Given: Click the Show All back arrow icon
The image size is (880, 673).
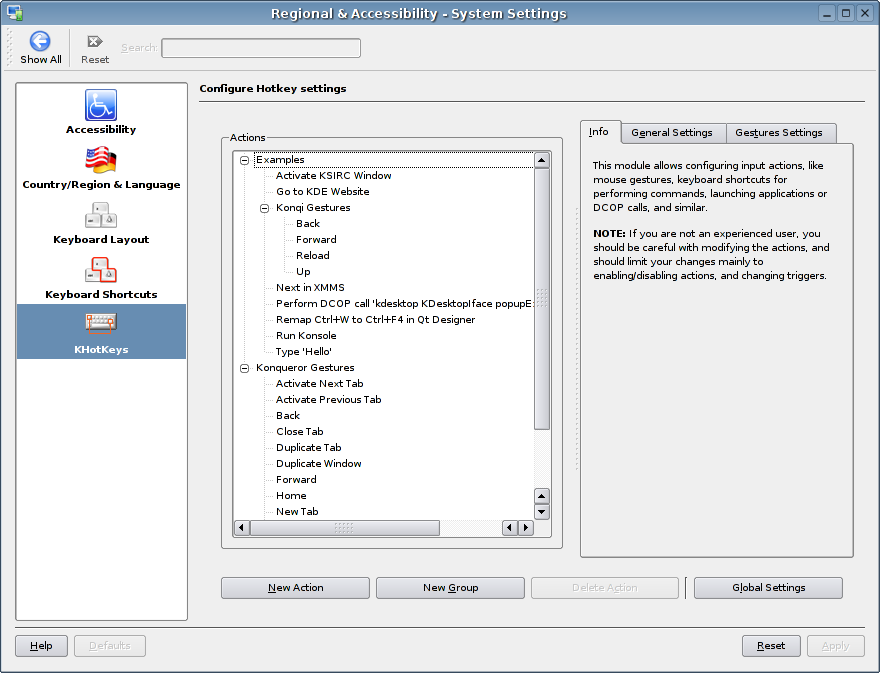Looking at the screenshot, I should pos(40,41).
